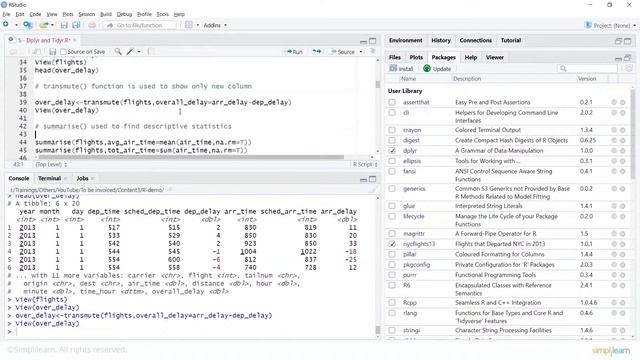The image size is (640, 360).
Task: Uncheck the nycflights13 package box
Action: pos(392,244)
